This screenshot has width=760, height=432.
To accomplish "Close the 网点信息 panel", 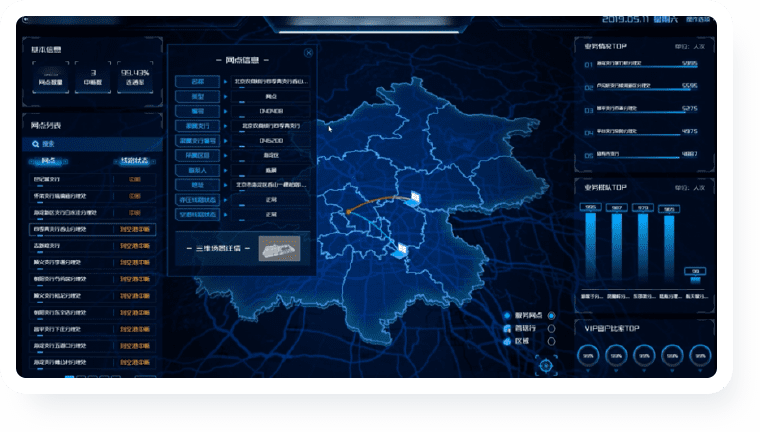I will point(308,53).
